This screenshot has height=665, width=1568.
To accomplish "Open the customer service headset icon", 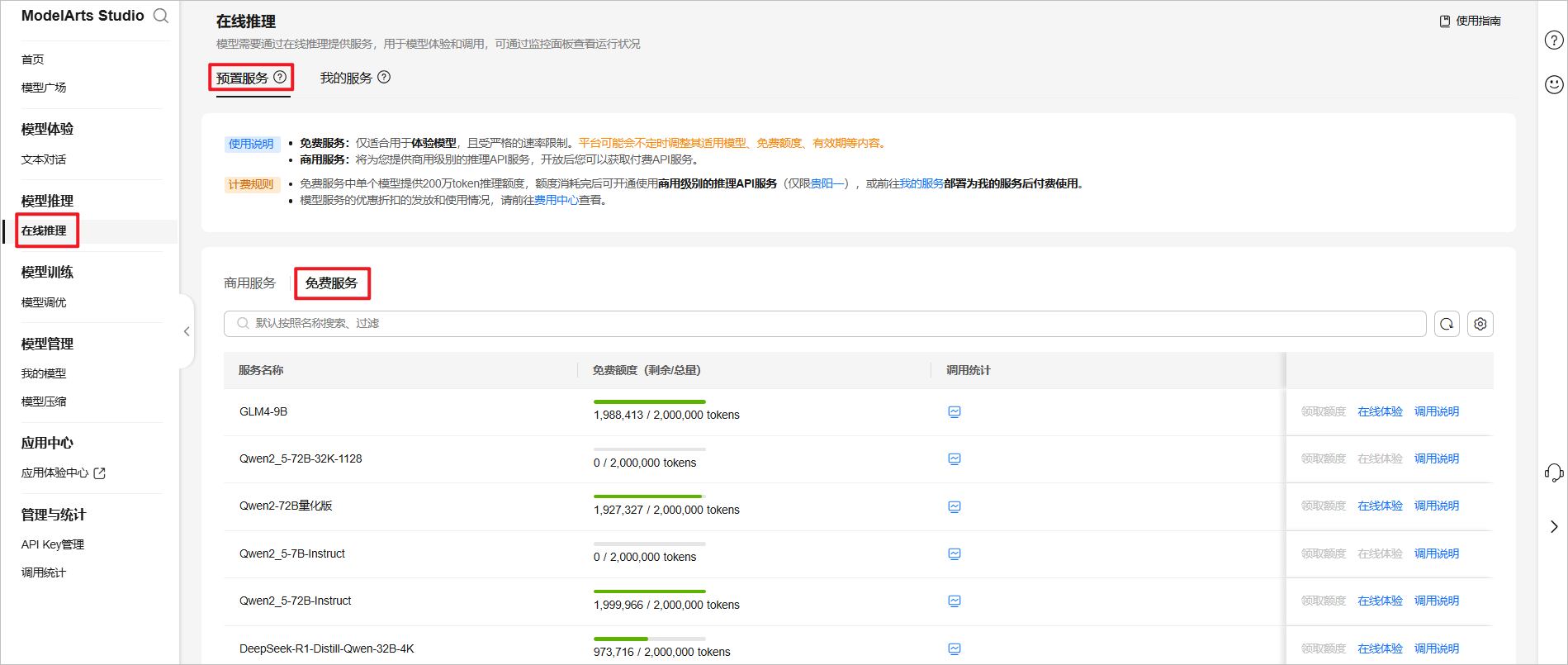I will tap(1554, 473).
